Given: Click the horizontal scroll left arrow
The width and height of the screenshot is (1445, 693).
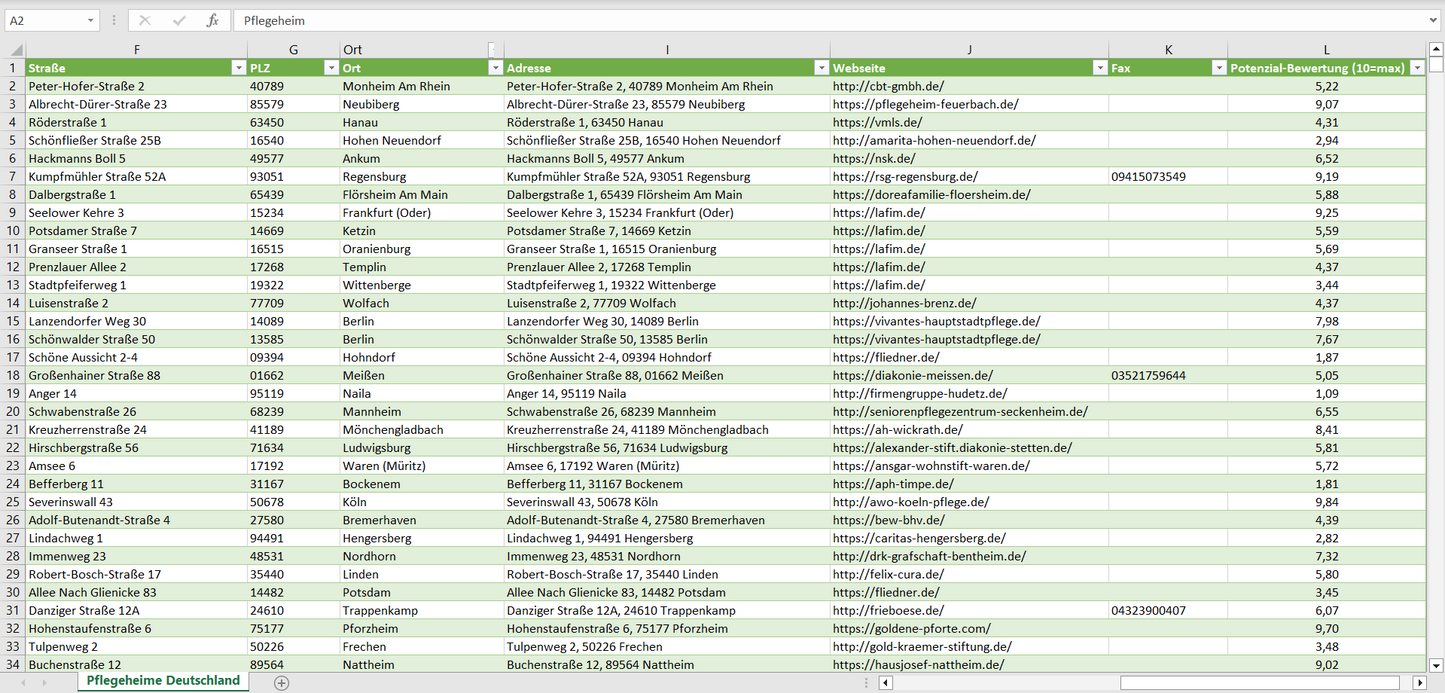Looking at the screenshot, I should 885,682.
